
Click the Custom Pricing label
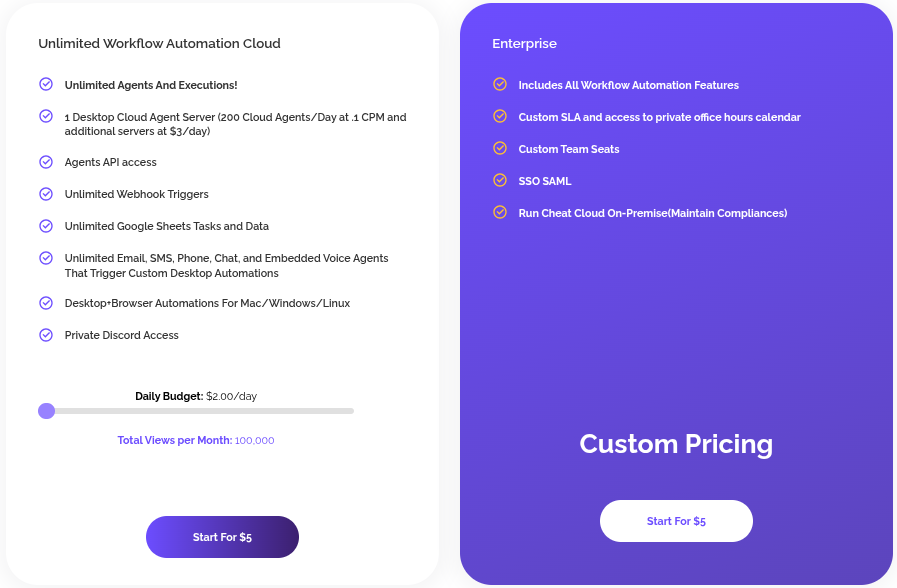[x=676, y=444]
